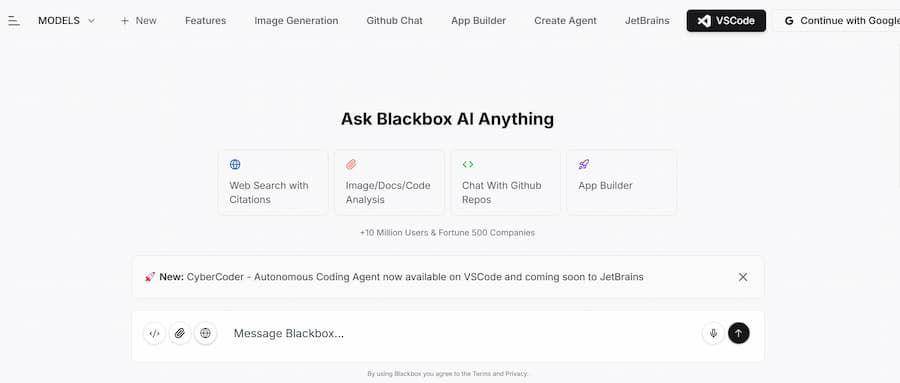Image resolution: width=900 pixels, height=383 pixels.
Task: Open the Features menu item
Action: point(205,21)
